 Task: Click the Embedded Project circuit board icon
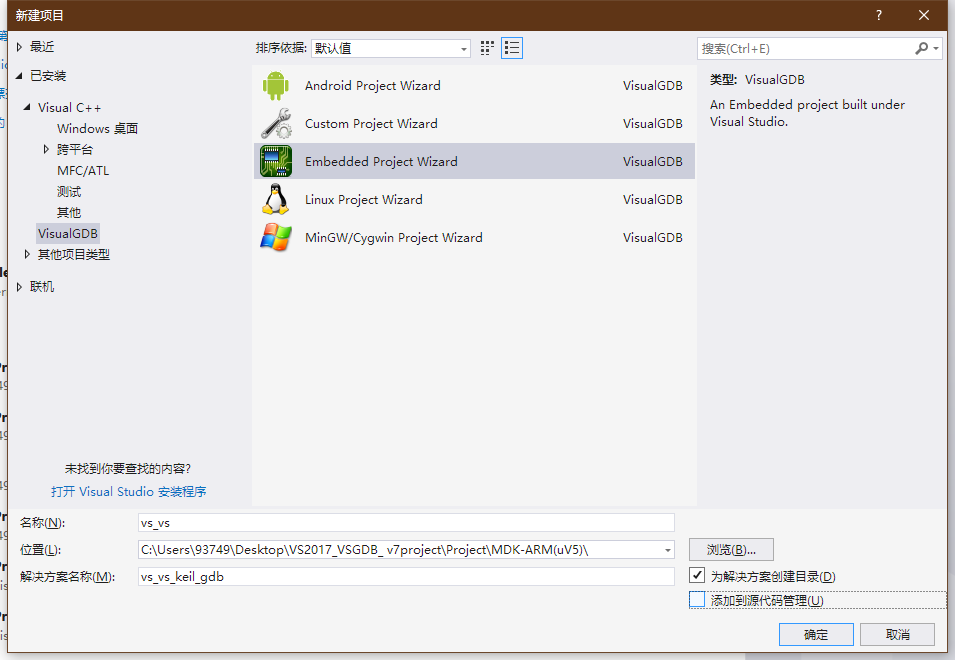[275, 161]
